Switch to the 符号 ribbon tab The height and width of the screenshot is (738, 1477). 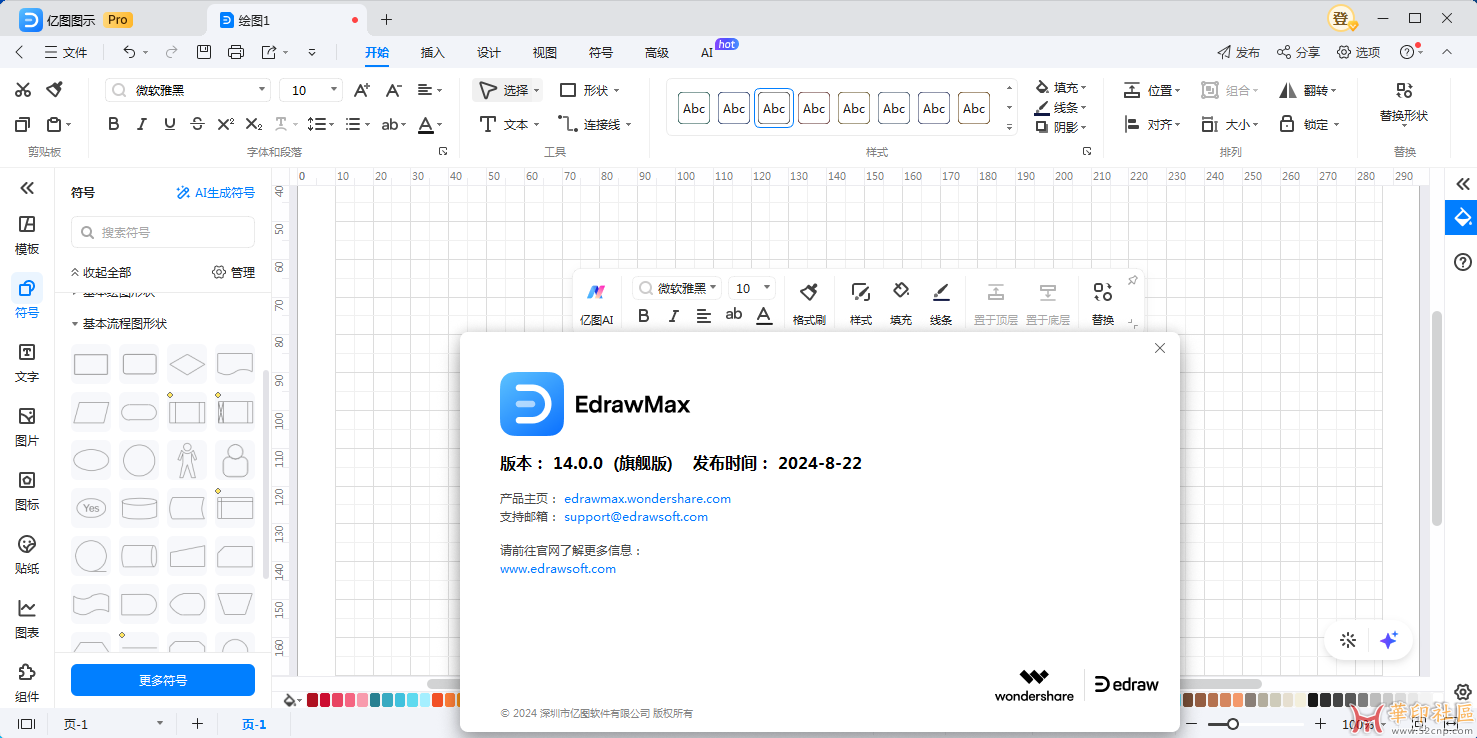[601, 52]
